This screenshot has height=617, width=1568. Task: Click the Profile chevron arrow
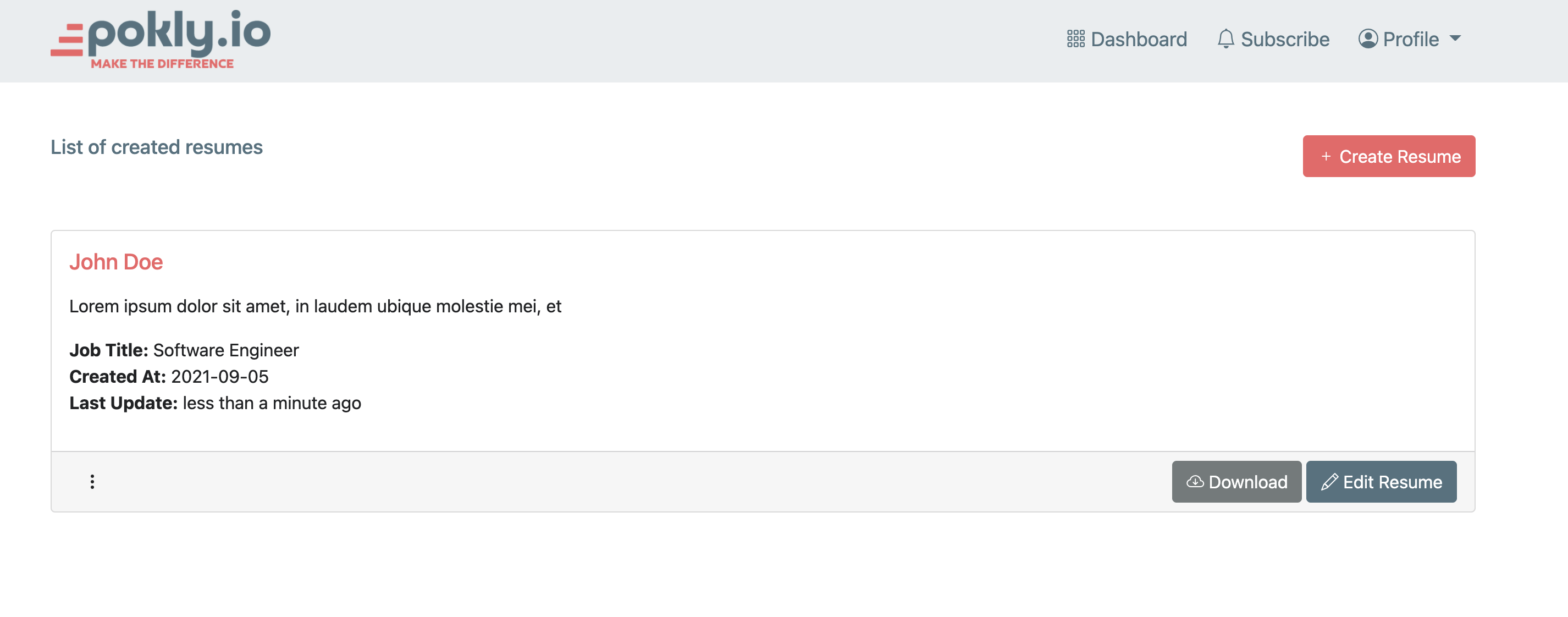(x=1456, y=38)
